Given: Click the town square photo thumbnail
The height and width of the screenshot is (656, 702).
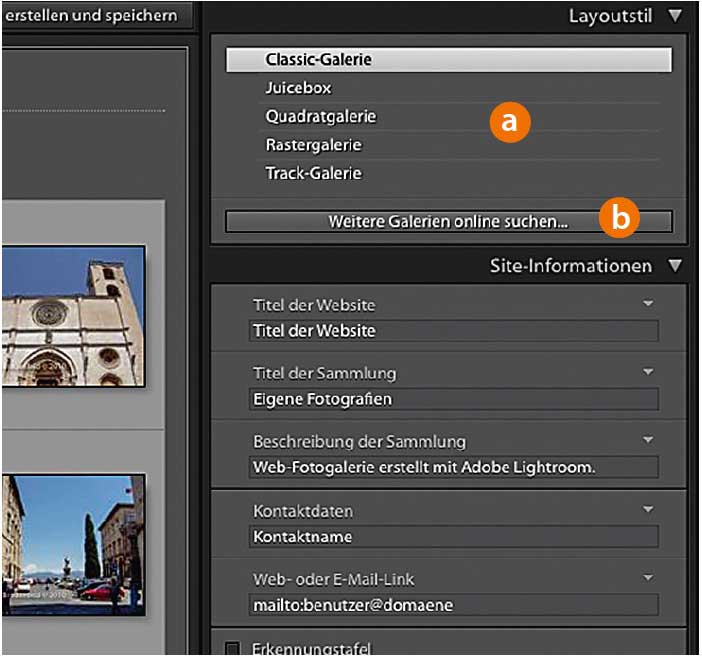Looking at the screenshot, I should [73, 545].
